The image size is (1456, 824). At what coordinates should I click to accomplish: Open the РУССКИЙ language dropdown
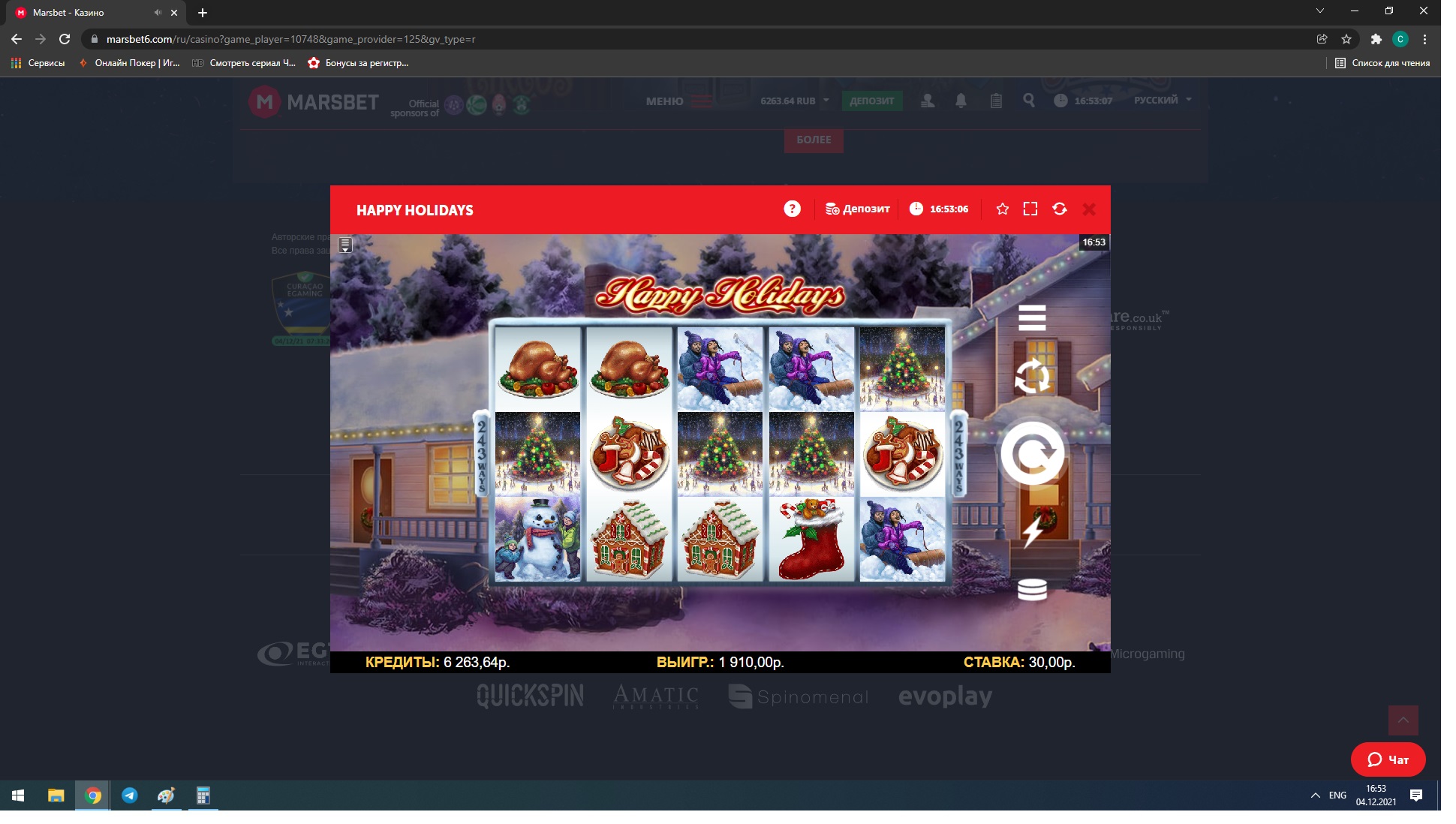point(1162,100)
